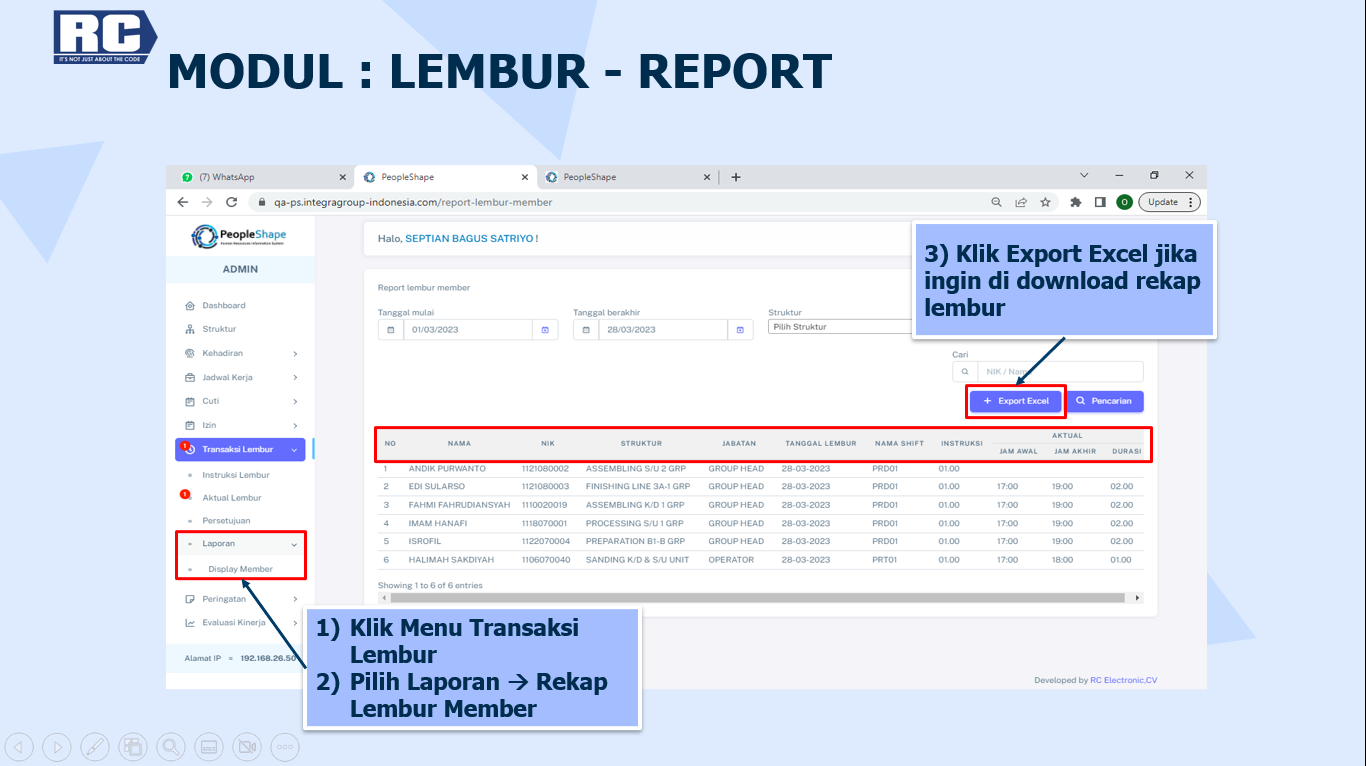
Task: Expand the Jadwal Kerja submenu
Action: (295, 378)
